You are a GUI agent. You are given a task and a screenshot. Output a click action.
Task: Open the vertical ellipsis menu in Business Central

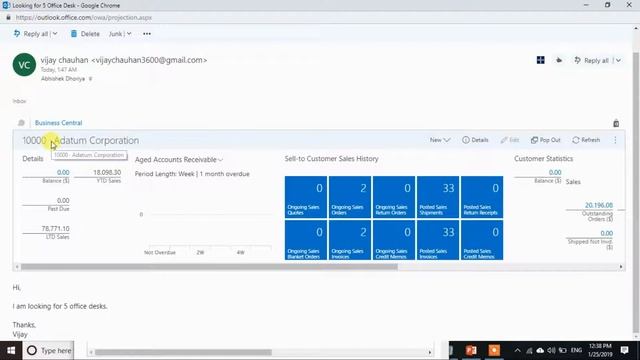click(615, 140)
